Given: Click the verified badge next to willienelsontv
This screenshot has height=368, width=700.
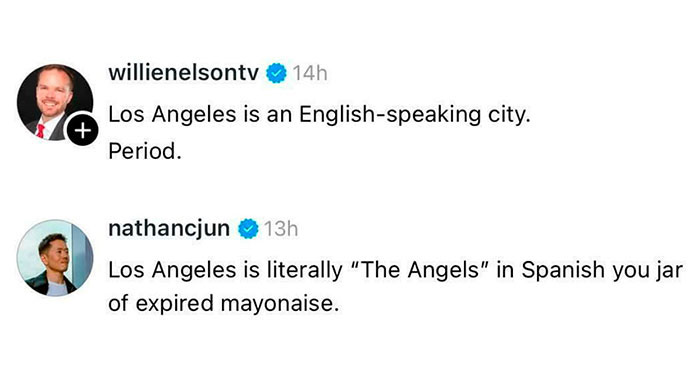Looking at the screenshot, I should pos(276,73).
